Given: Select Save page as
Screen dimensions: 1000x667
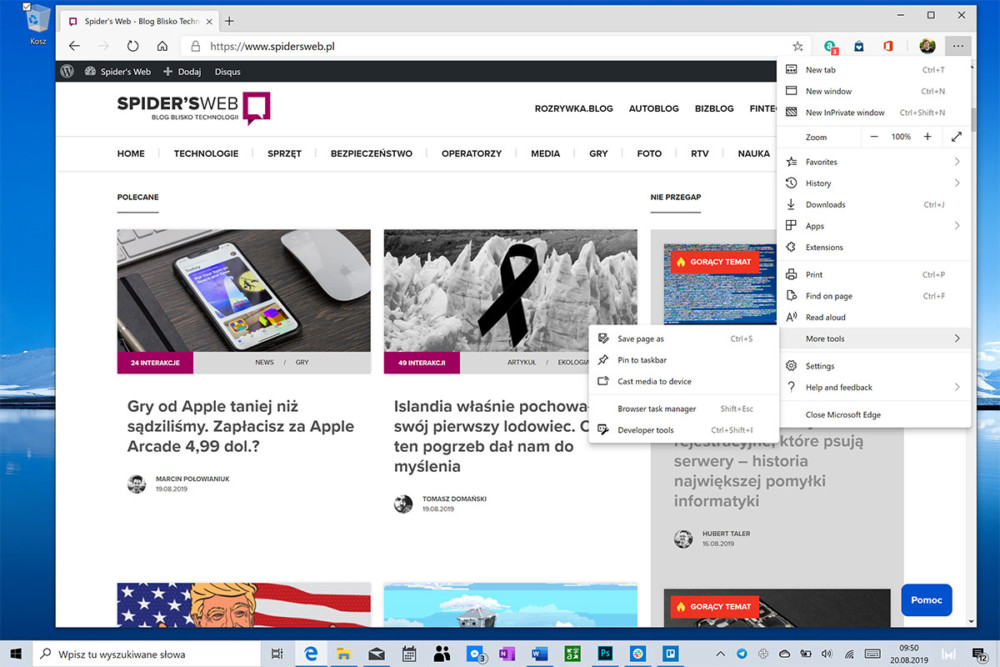Looking at the screenshot, I should coord(683,339).
